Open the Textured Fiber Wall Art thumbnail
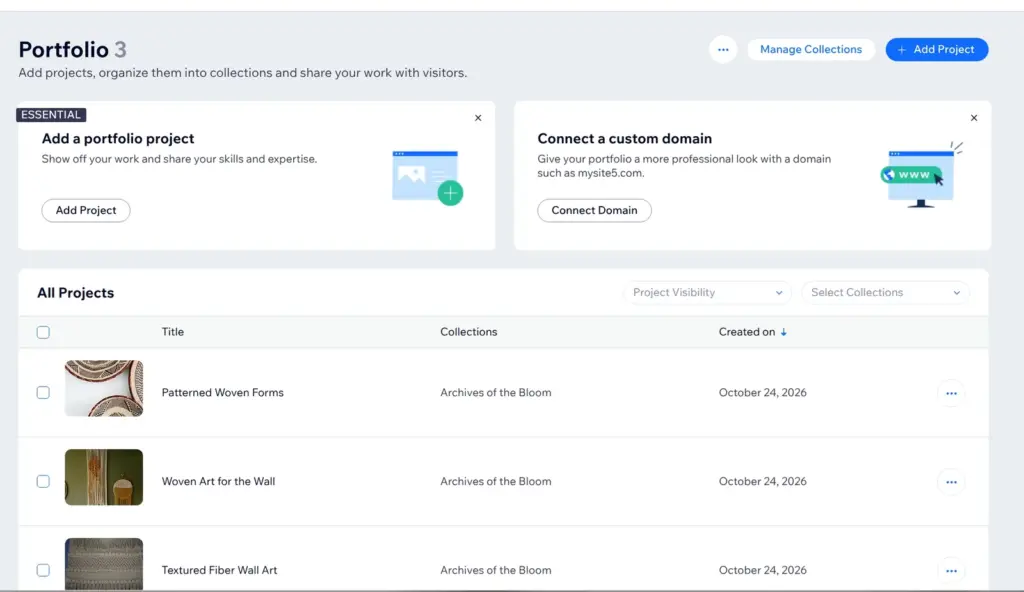This screenshot has width=1024, height=592. click(x=104, y=564)
